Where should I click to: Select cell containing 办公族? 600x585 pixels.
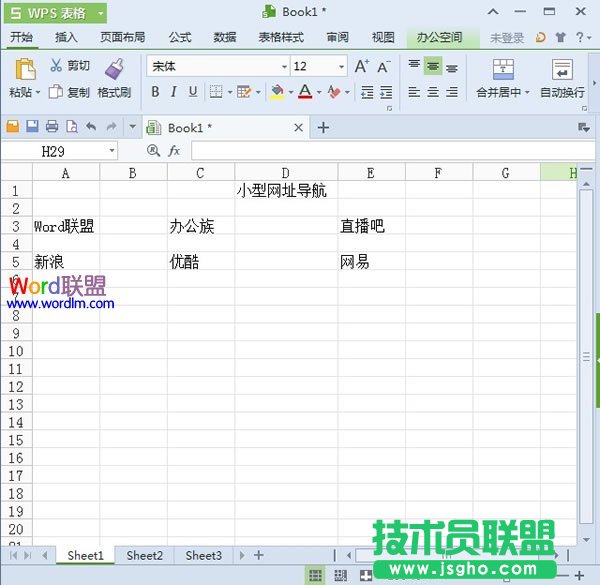click(201, 226)
